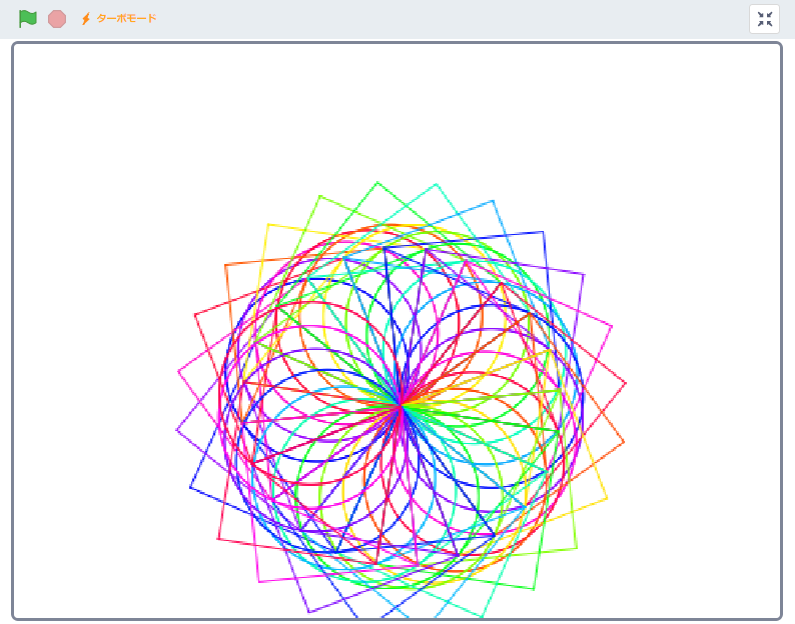Screen dimensions: 795x624
Task: Click the magenta square corner on the right side
Action: (611, 325)
